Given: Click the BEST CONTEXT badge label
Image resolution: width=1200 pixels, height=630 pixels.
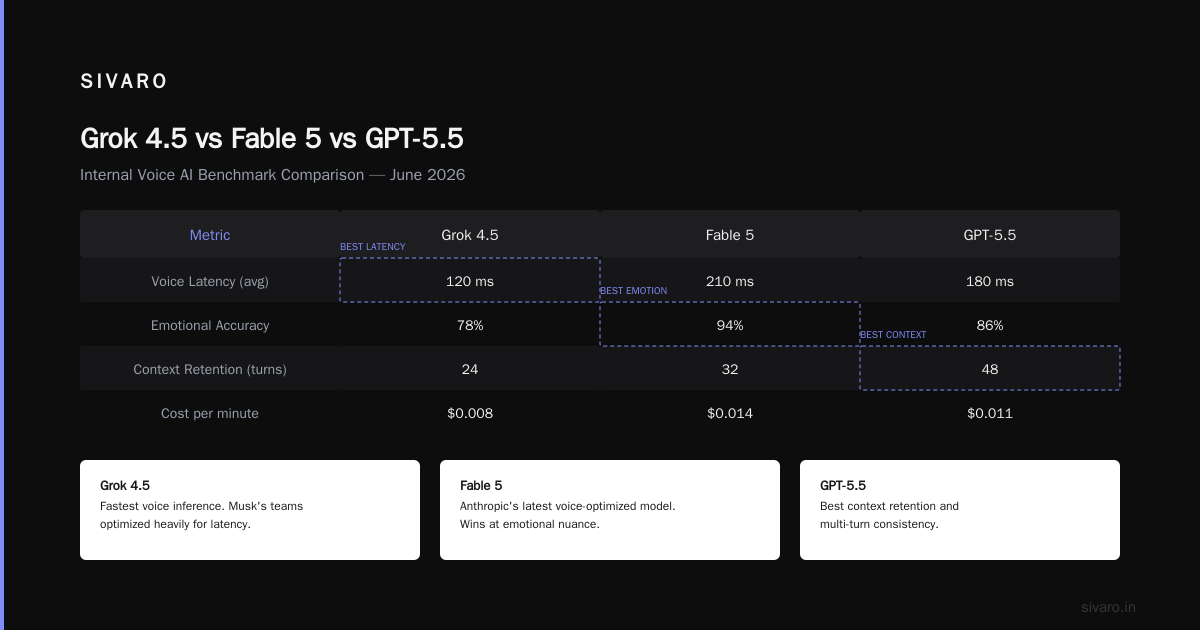Looking at the screenshot, I should pyautogui.click(x=893, y=335).
